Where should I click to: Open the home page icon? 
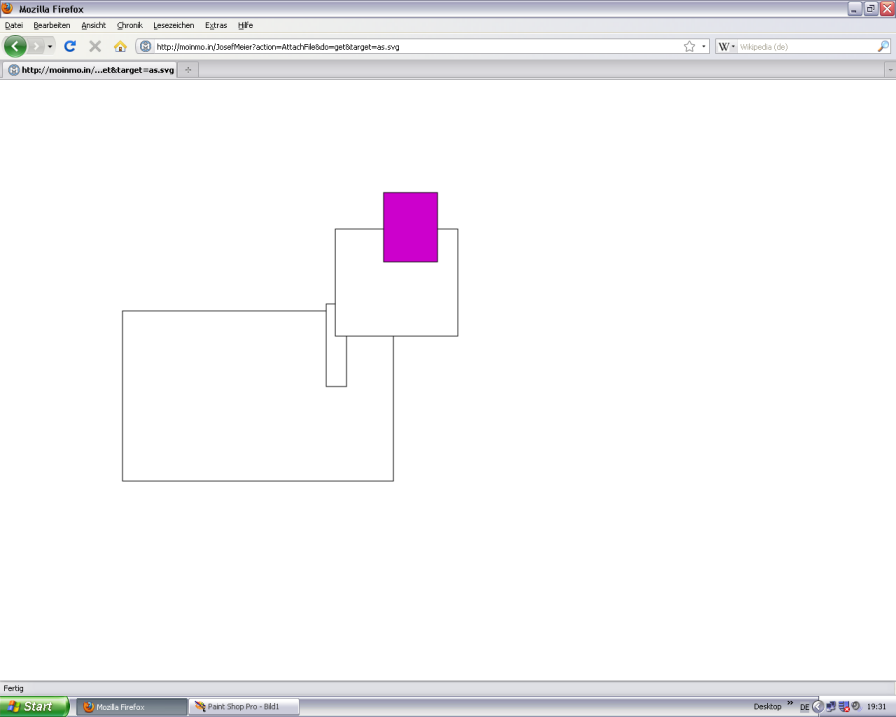pos(120,46)
